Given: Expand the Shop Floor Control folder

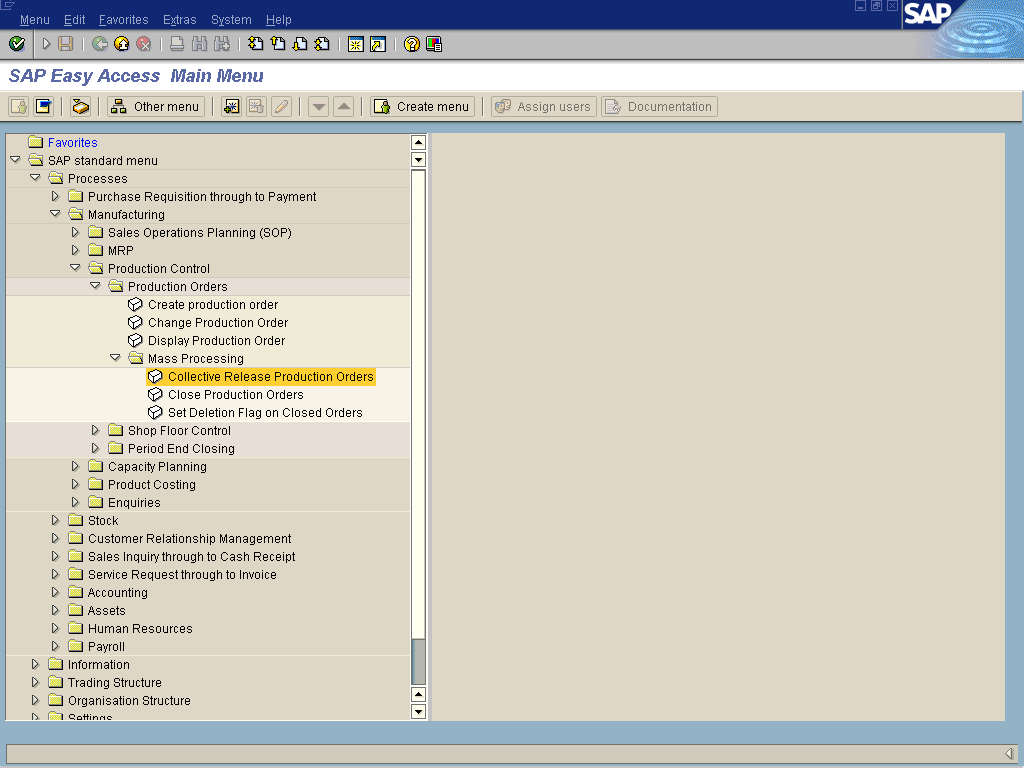Looking at the screenshot, I should (x=95, y=430).
